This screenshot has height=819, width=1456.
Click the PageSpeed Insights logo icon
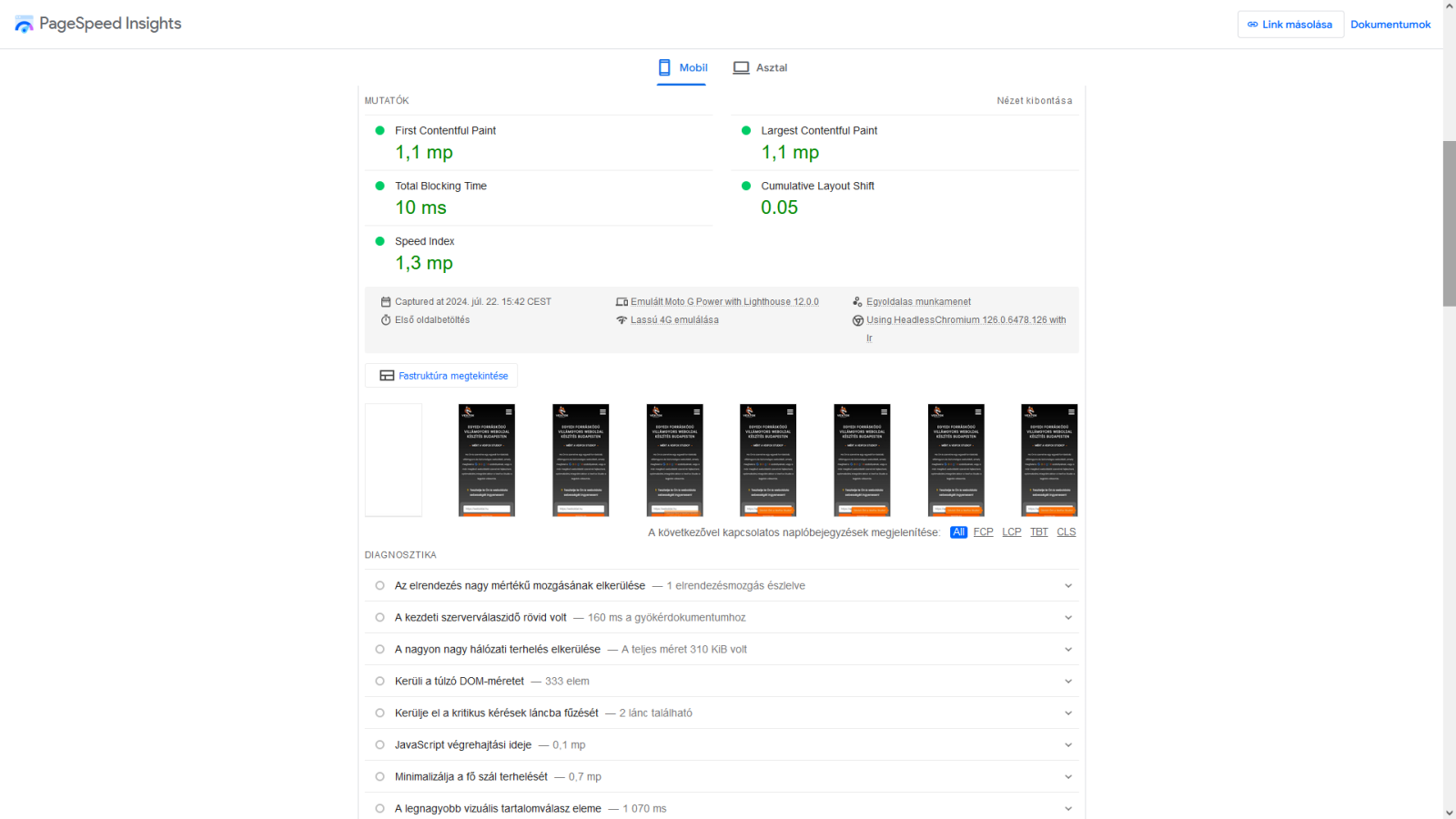point(25,25)
